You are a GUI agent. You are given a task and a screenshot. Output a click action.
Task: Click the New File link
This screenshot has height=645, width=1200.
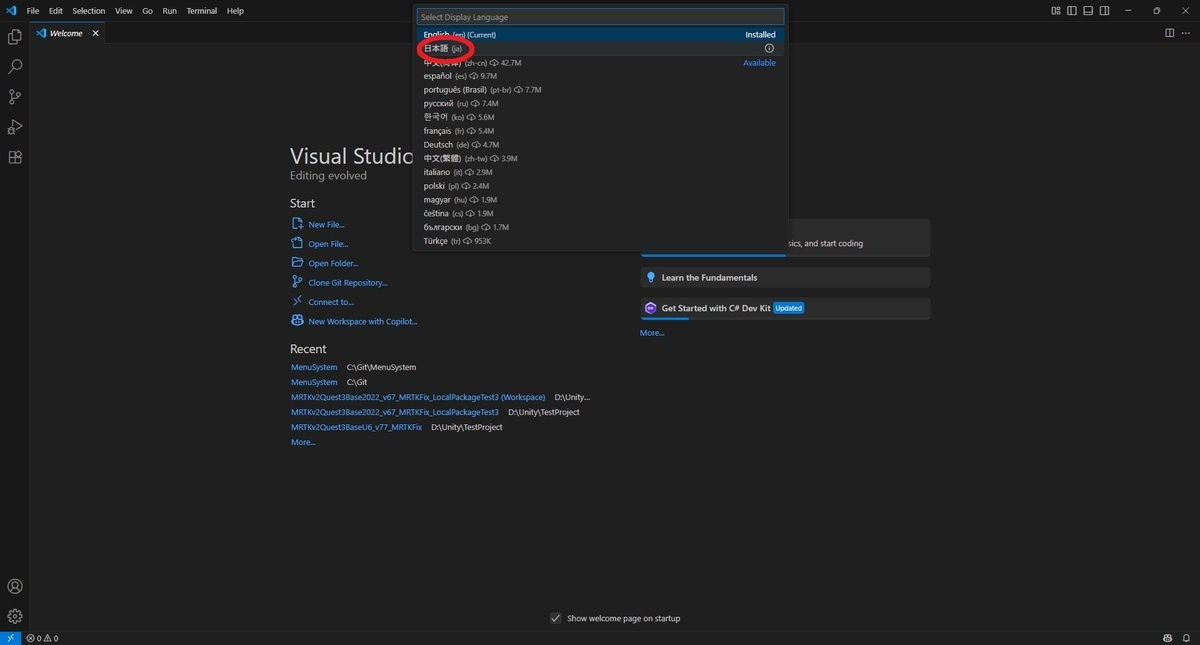pos(326,225)
